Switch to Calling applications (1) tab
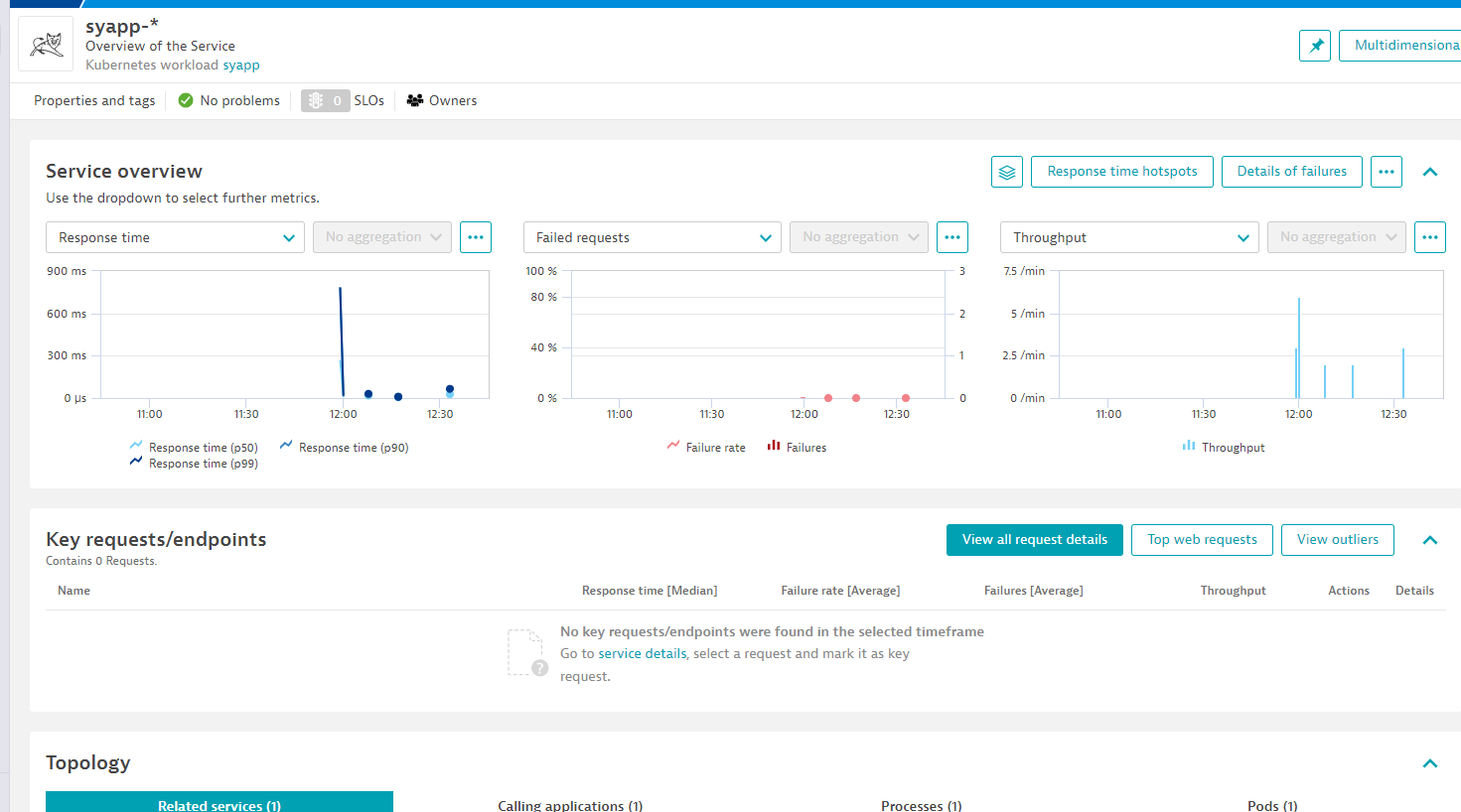The height and width of the screenshot is (812, 1461). 570,805
